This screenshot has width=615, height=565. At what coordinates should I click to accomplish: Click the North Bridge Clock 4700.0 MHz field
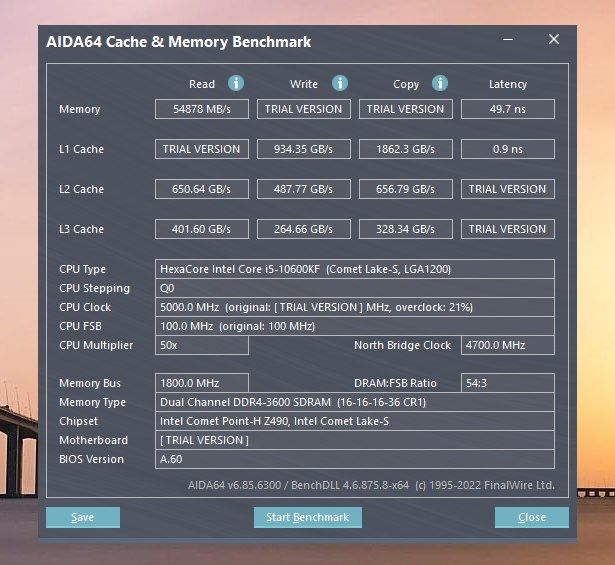(508, 345)
